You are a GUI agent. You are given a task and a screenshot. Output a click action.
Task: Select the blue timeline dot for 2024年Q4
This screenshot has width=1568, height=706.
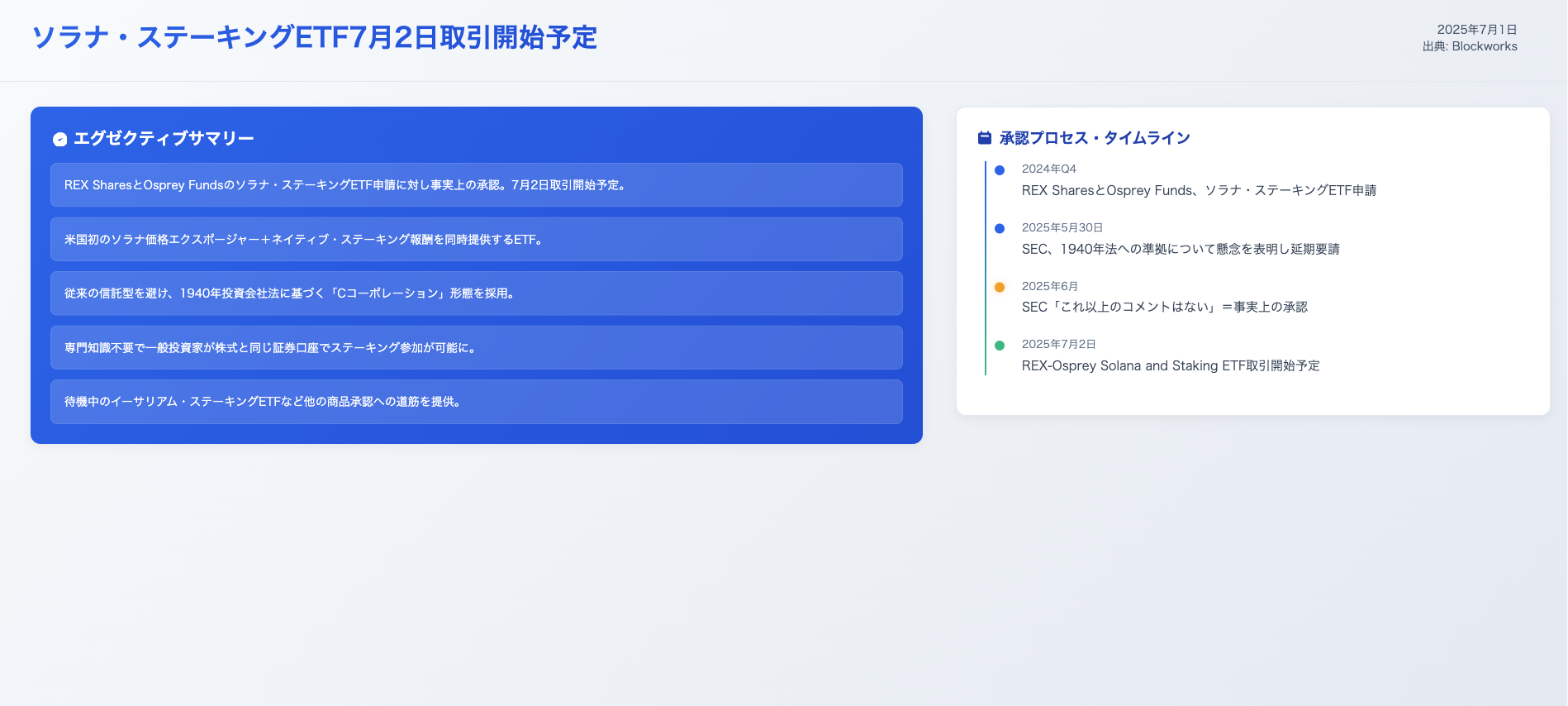point(1000,170)
